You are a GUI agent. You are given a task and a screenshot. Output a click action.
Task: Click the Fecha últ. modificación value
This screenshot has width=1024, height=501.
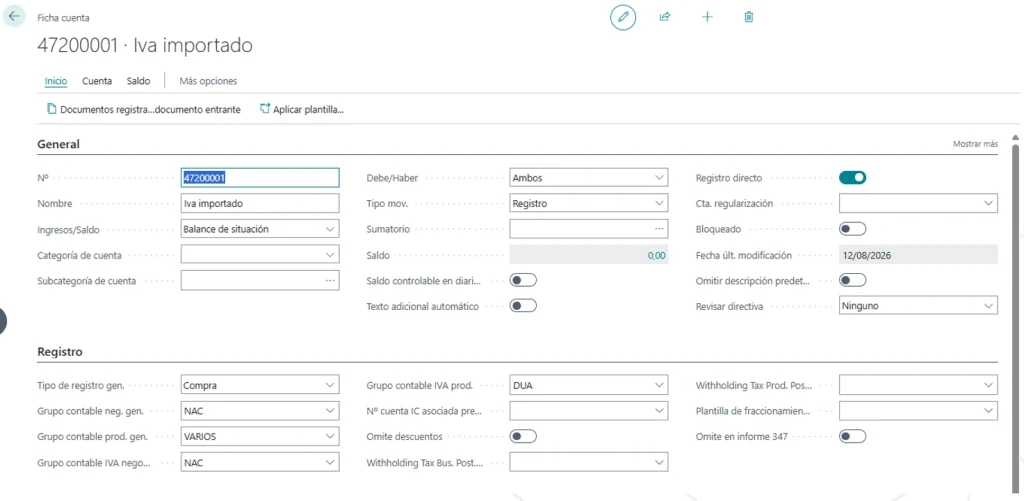918,255
